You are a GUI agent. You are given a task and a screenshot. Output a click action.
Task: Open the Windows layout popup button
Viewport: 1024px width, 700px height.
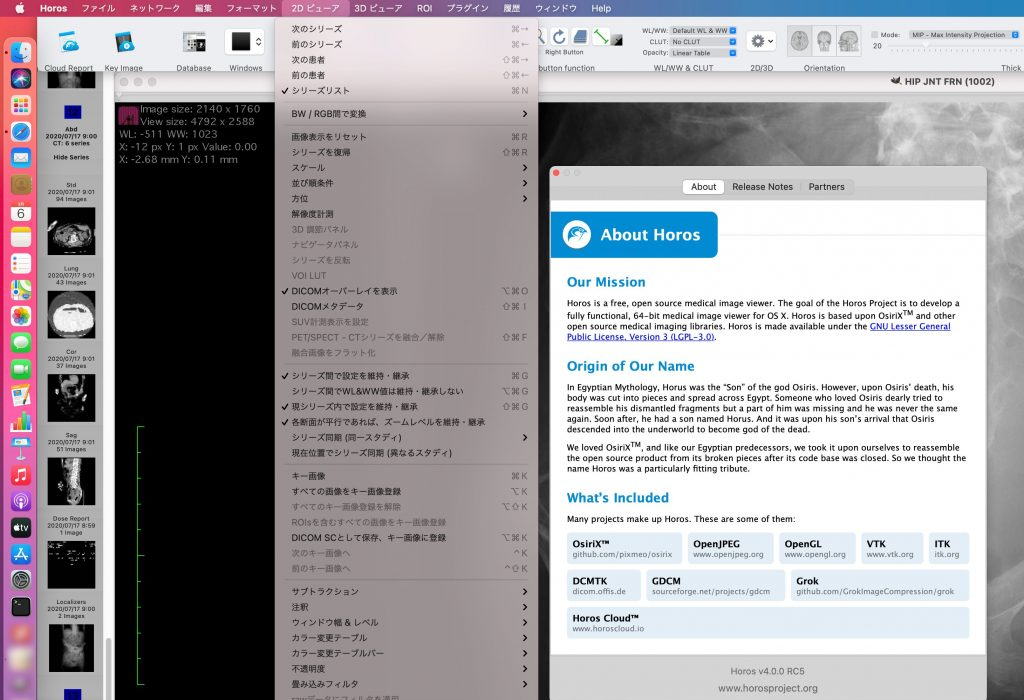point(246,42)
